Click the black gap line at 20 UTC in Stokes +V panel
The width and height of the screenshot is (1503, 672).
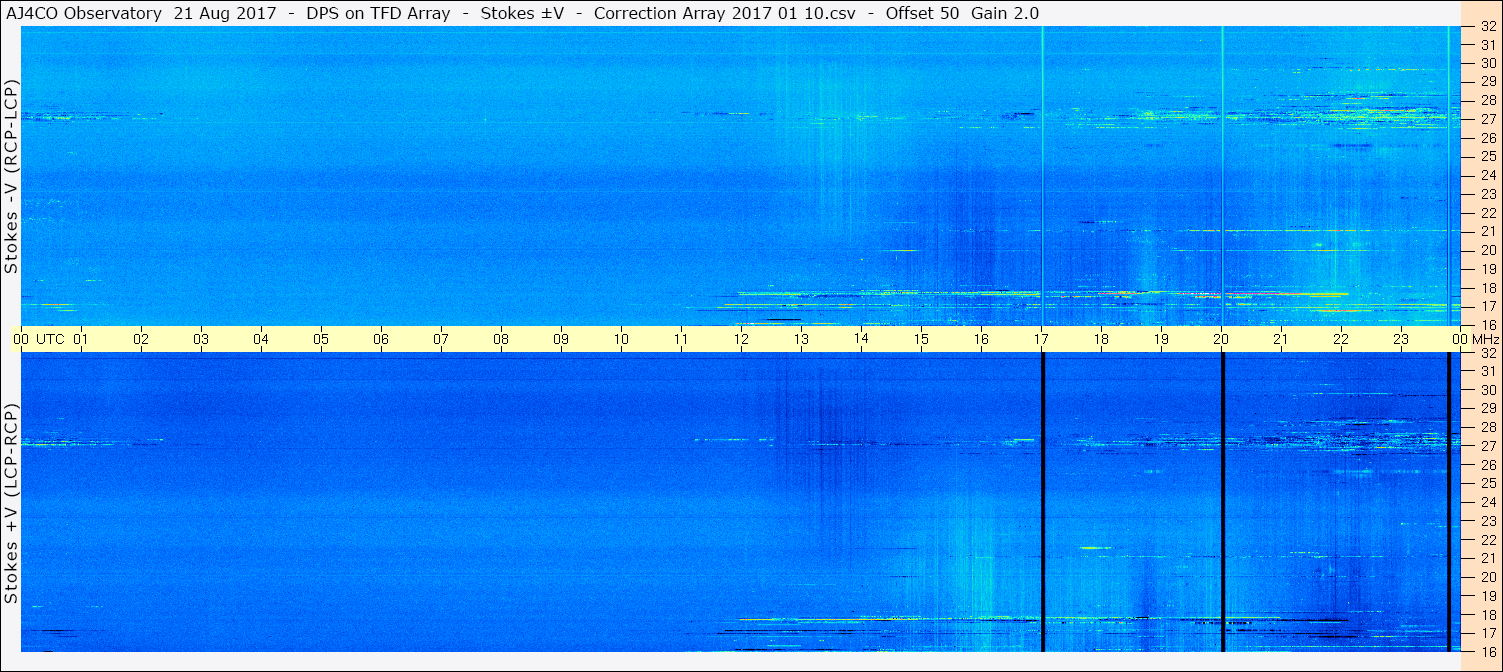point(1222,502)
